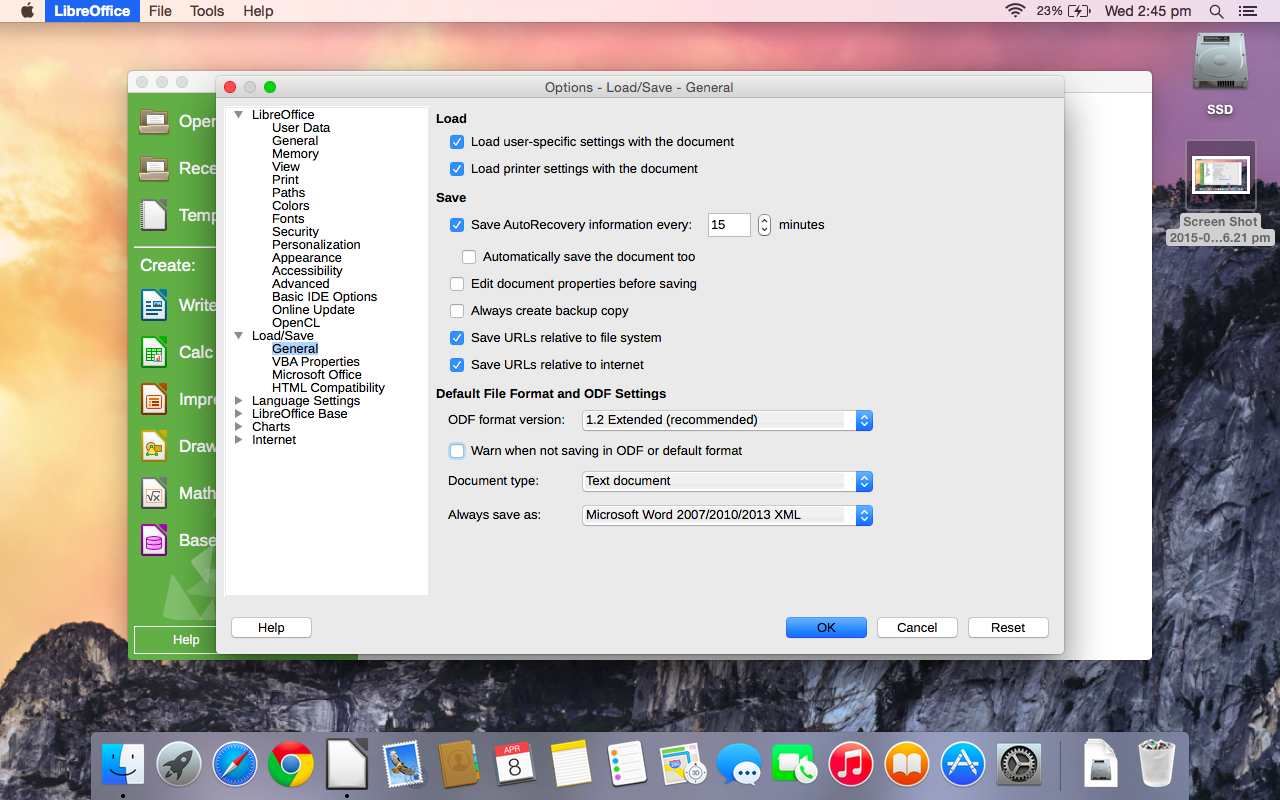This screenshot has width=1280, height=800.
Task: Open the Document type dropdown
Action: [727, 481]
